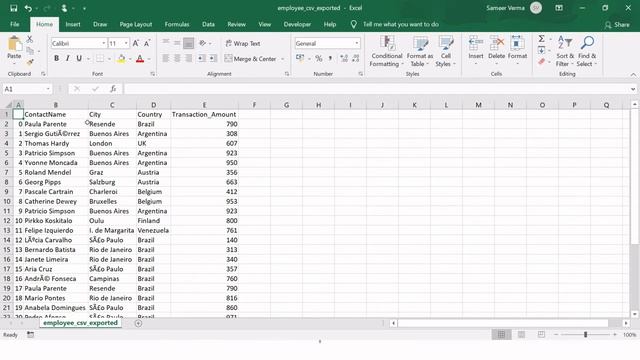
Task: Open Conditional Formatting dropdown
Action: [x=386, y=51]
